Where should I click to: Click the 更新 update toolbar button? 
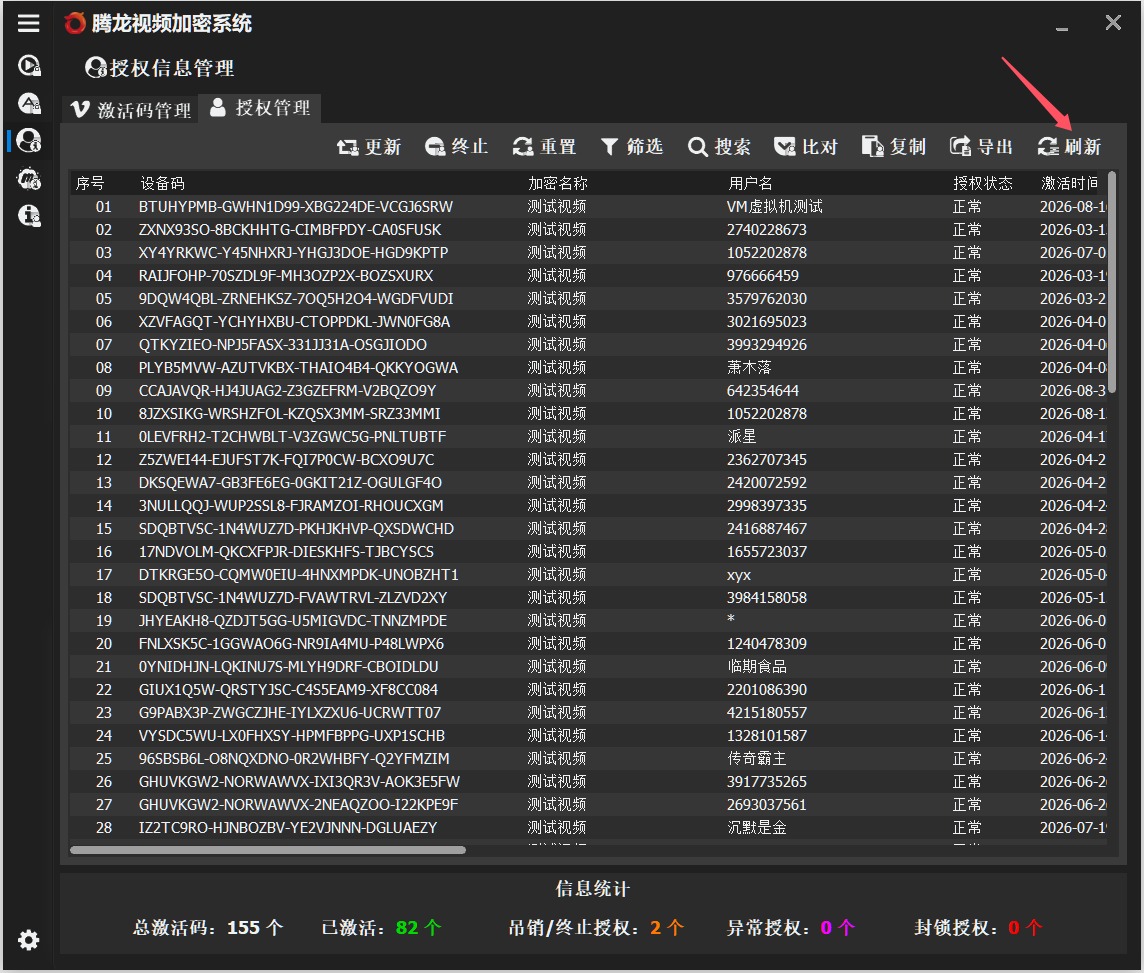pyautogui.click(x=368, y=147)
